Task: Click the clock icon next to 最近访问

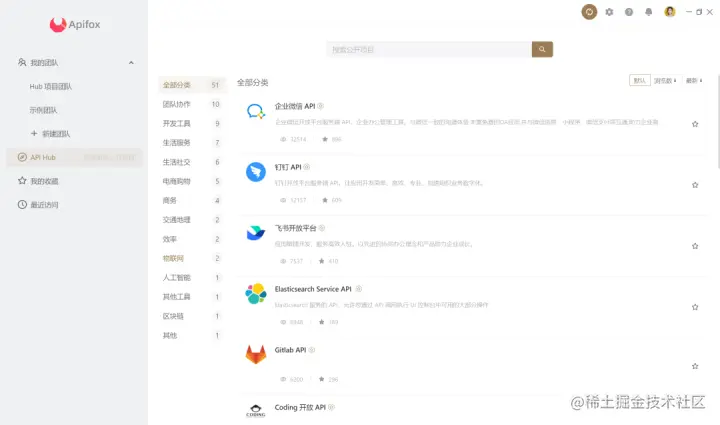Action: click(x=22, y=205)
